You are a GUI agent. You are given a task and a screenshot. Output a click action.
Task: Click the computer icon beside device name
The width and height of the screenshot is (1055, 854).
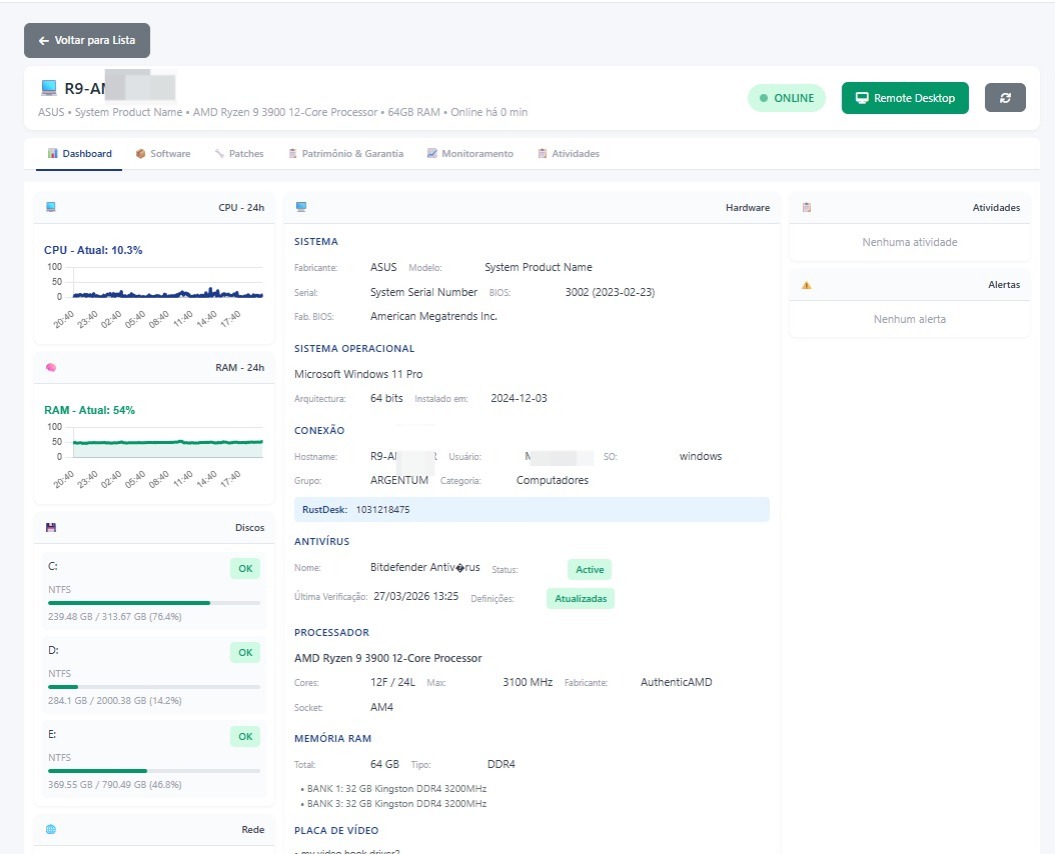49,88
